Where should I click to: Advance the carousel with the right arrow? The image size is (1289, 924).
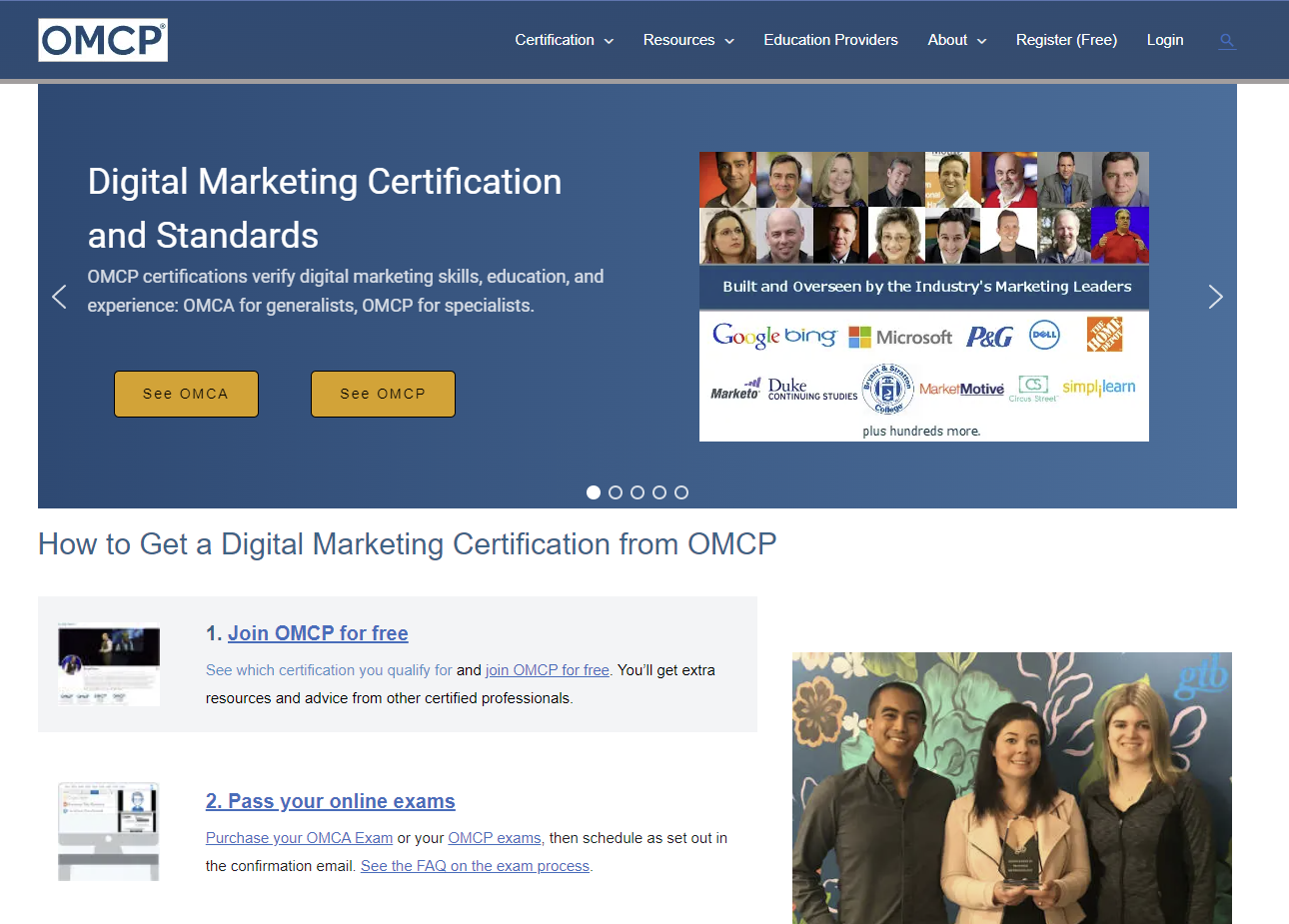[1215, 296]
